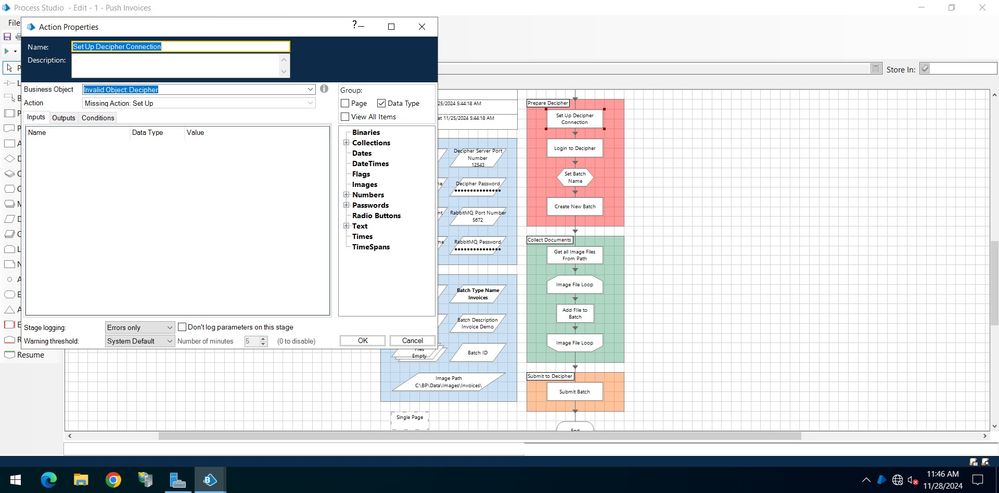Click the OK button
This screenshot has height=493, width=999.
click(x=362, y=340)
